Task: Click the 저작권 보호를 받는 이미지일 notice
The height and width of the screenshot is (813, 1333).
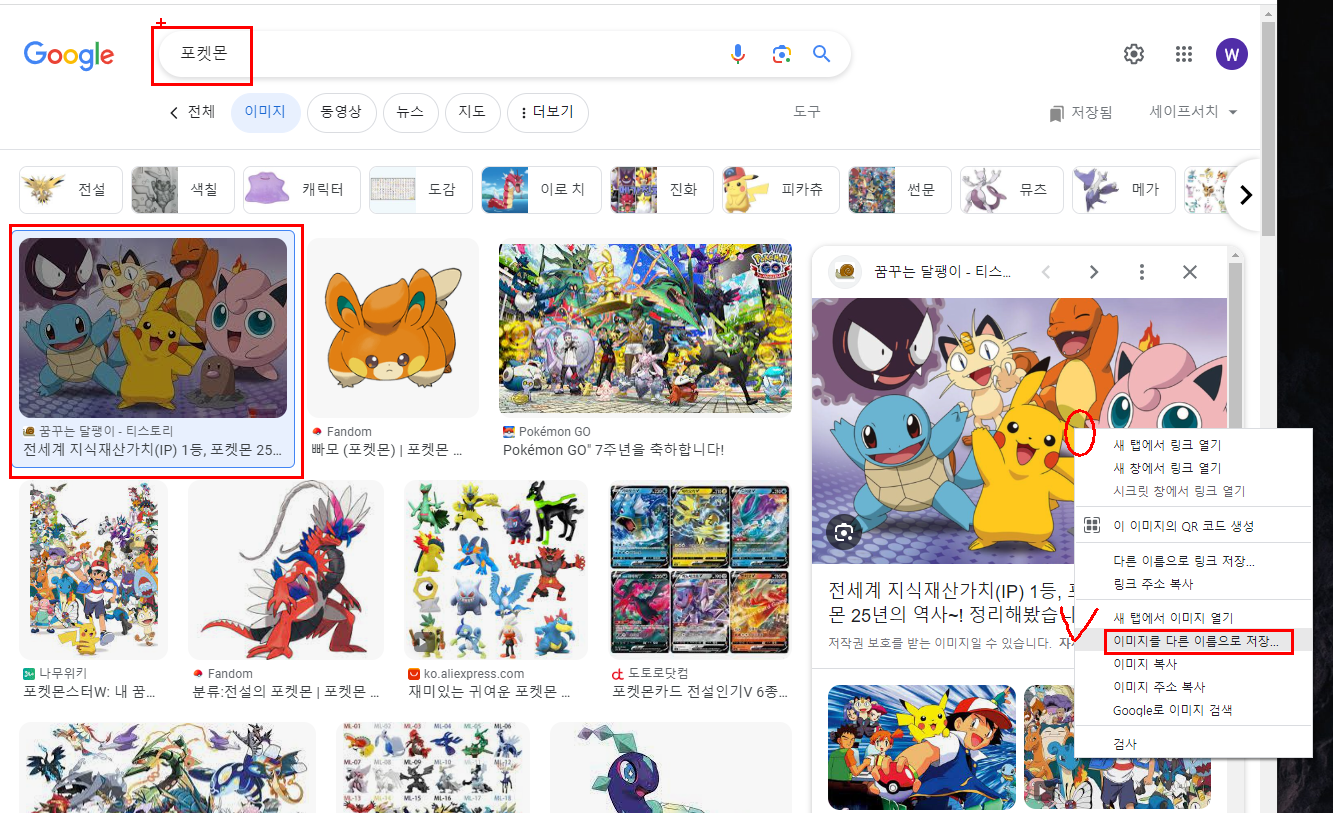Action: point(940,643)
